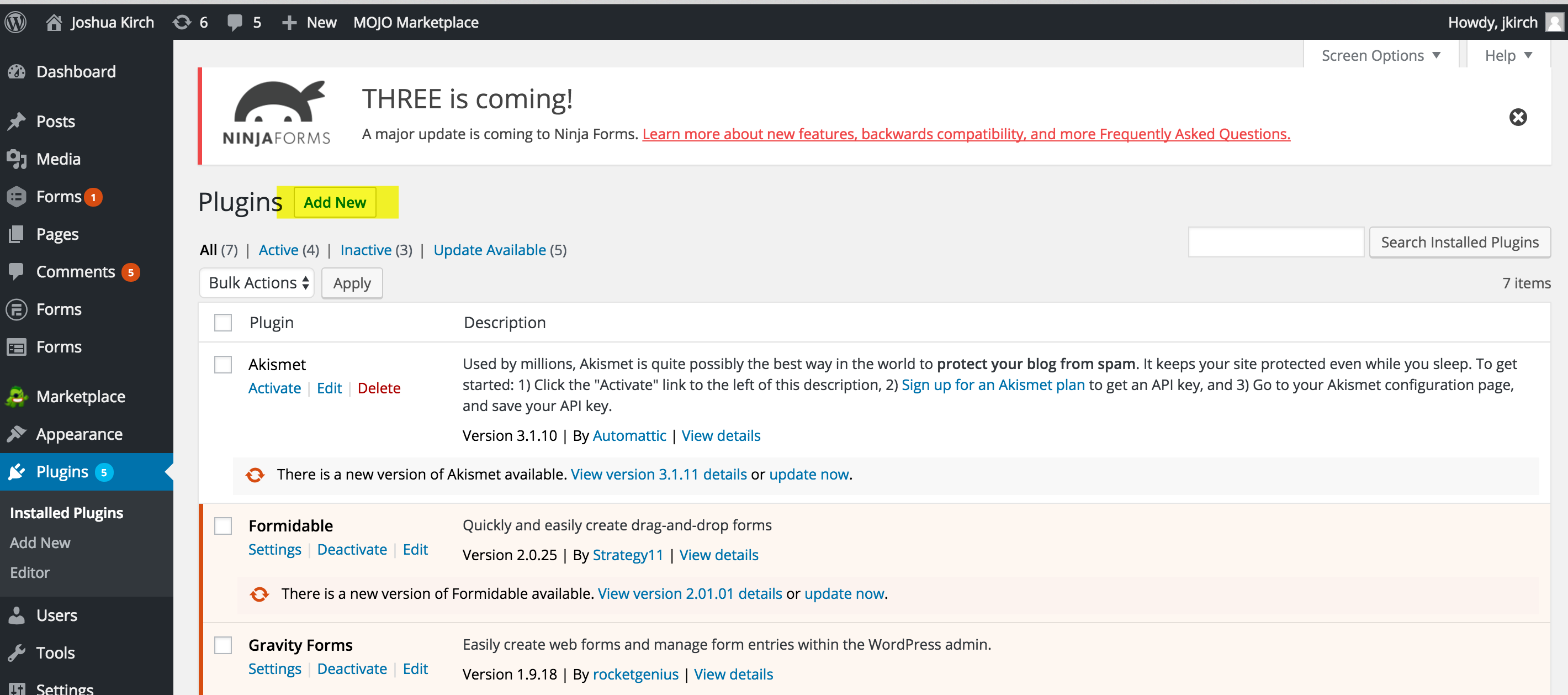Click the Appearance brush icon
Viewport: 1568px width, 695px height.
(17, 434)
